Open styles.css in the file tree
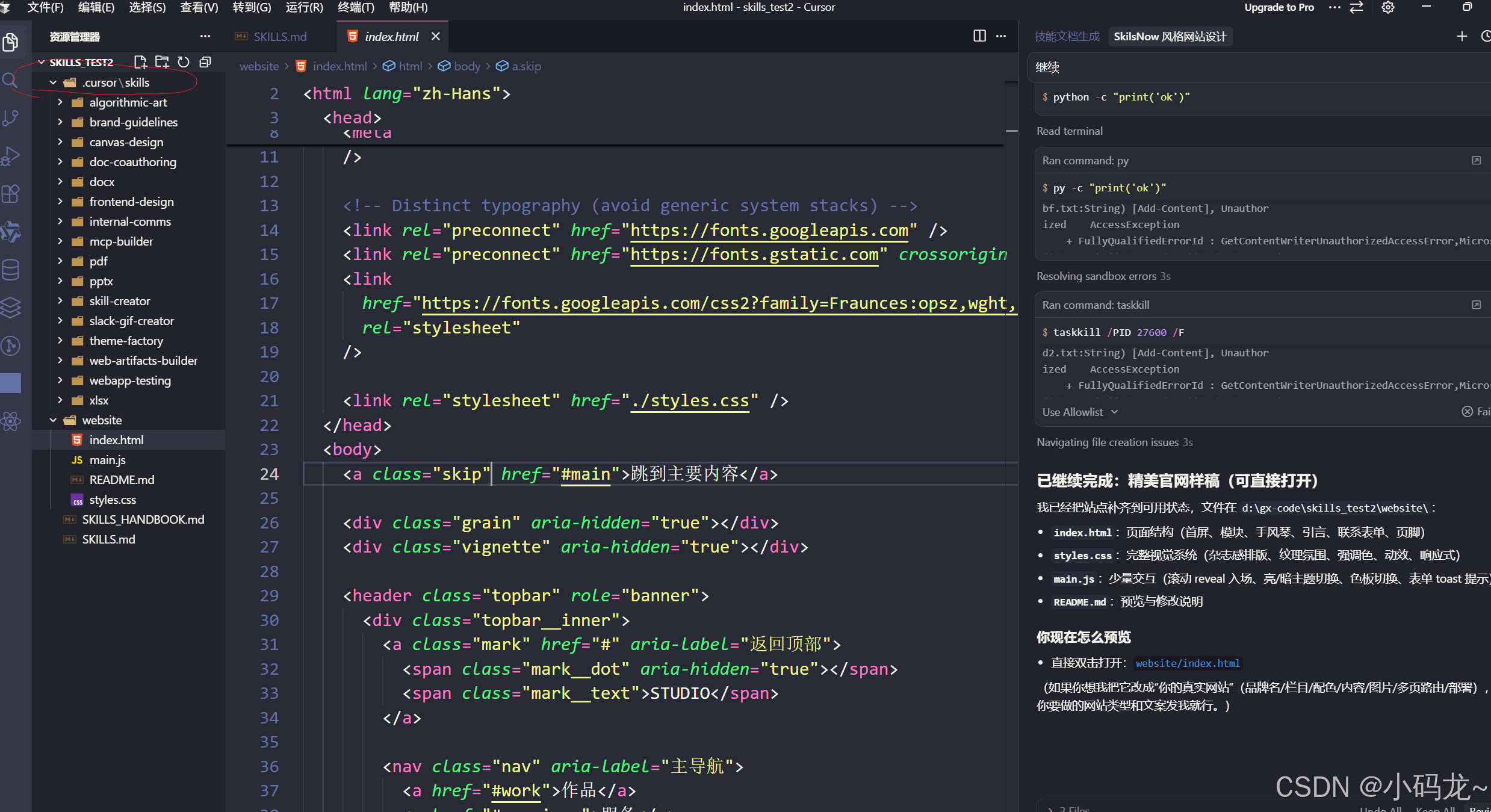Screen dimensions: 1491x812 coord(113,500)
